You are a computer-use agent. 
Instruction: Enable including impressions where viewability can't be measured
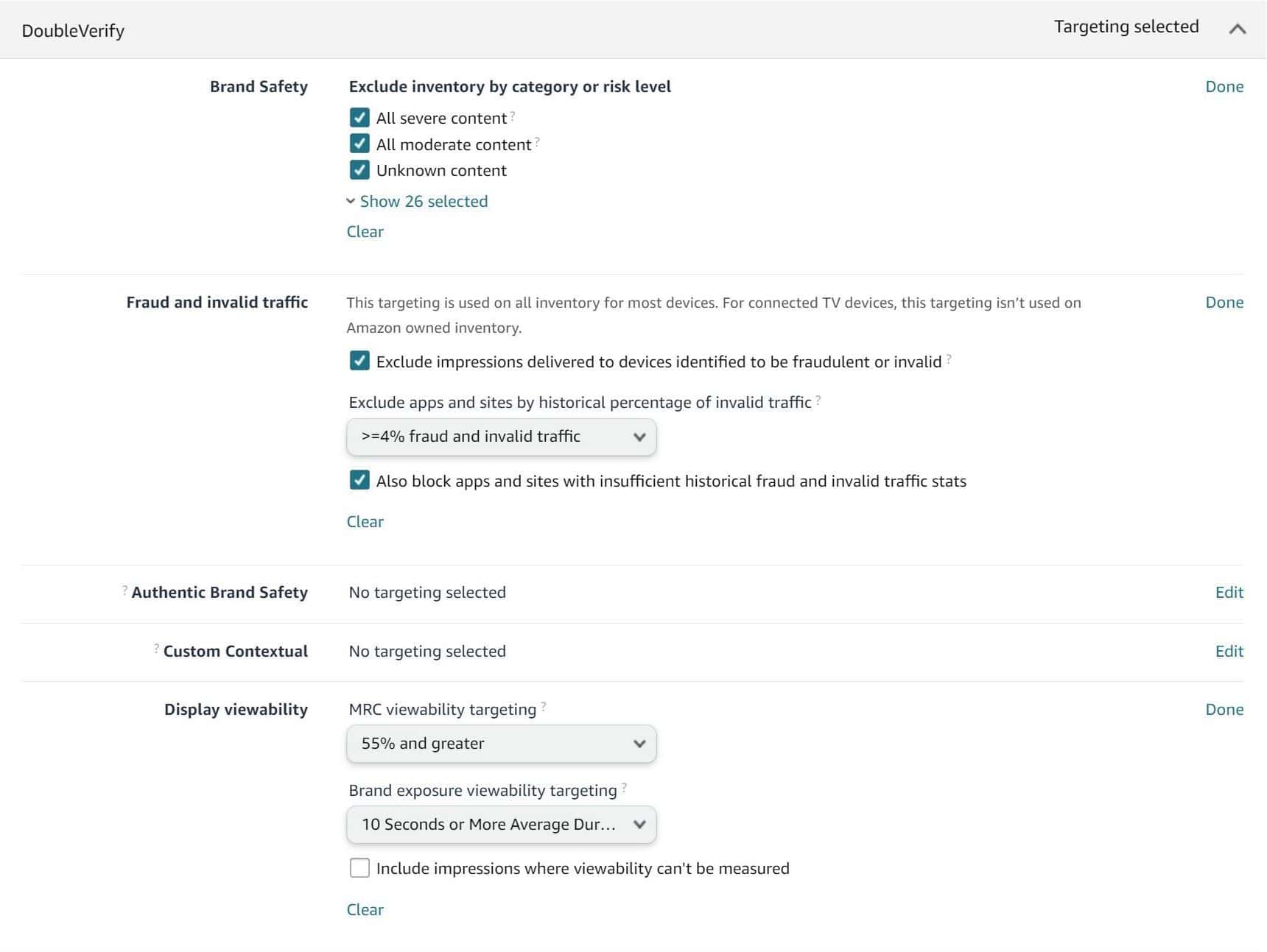pyautogui.click(x=359, y=868)
